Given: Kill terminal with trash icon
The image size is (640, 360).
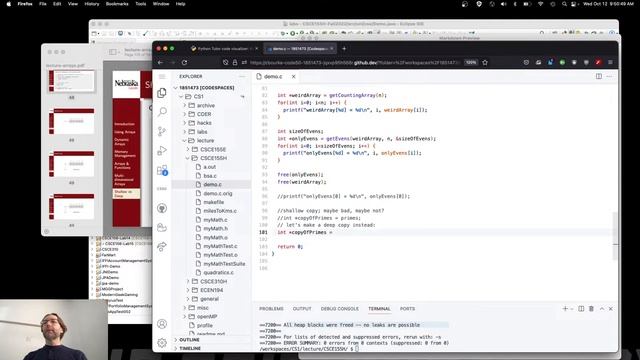Looking at the screenshot, I should [x=591, y=309].
